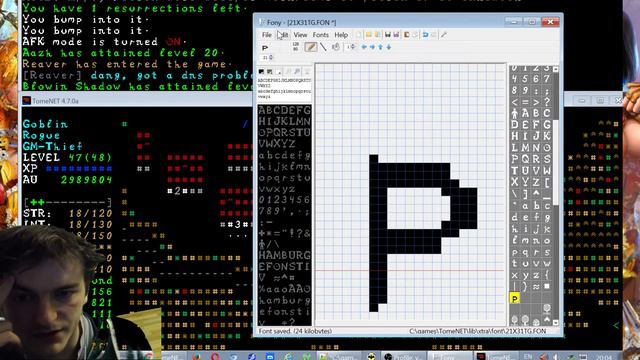This screenshot has width=640, height=360.
Task: Select the highlighted yellow P glyph cell
Action: pyautogui.click(x=514, y=298)
